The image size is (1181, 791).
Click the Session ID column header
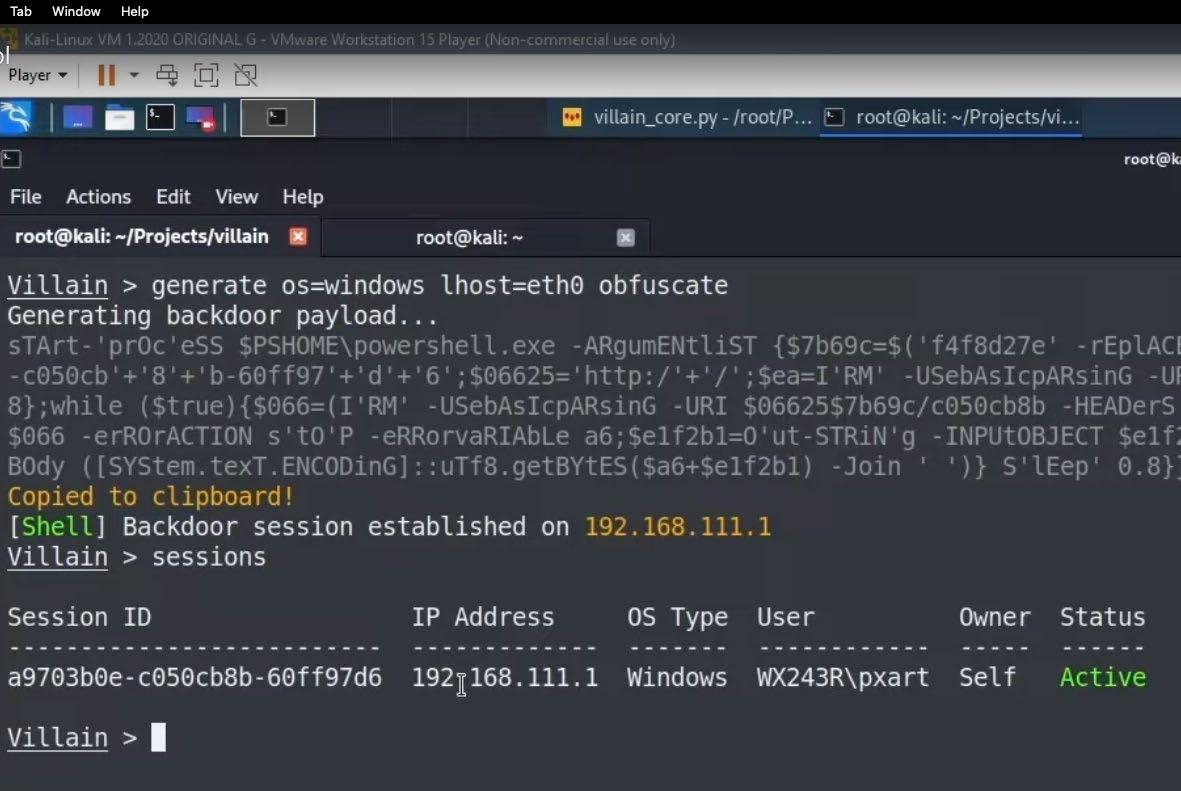tap(79, 617)
